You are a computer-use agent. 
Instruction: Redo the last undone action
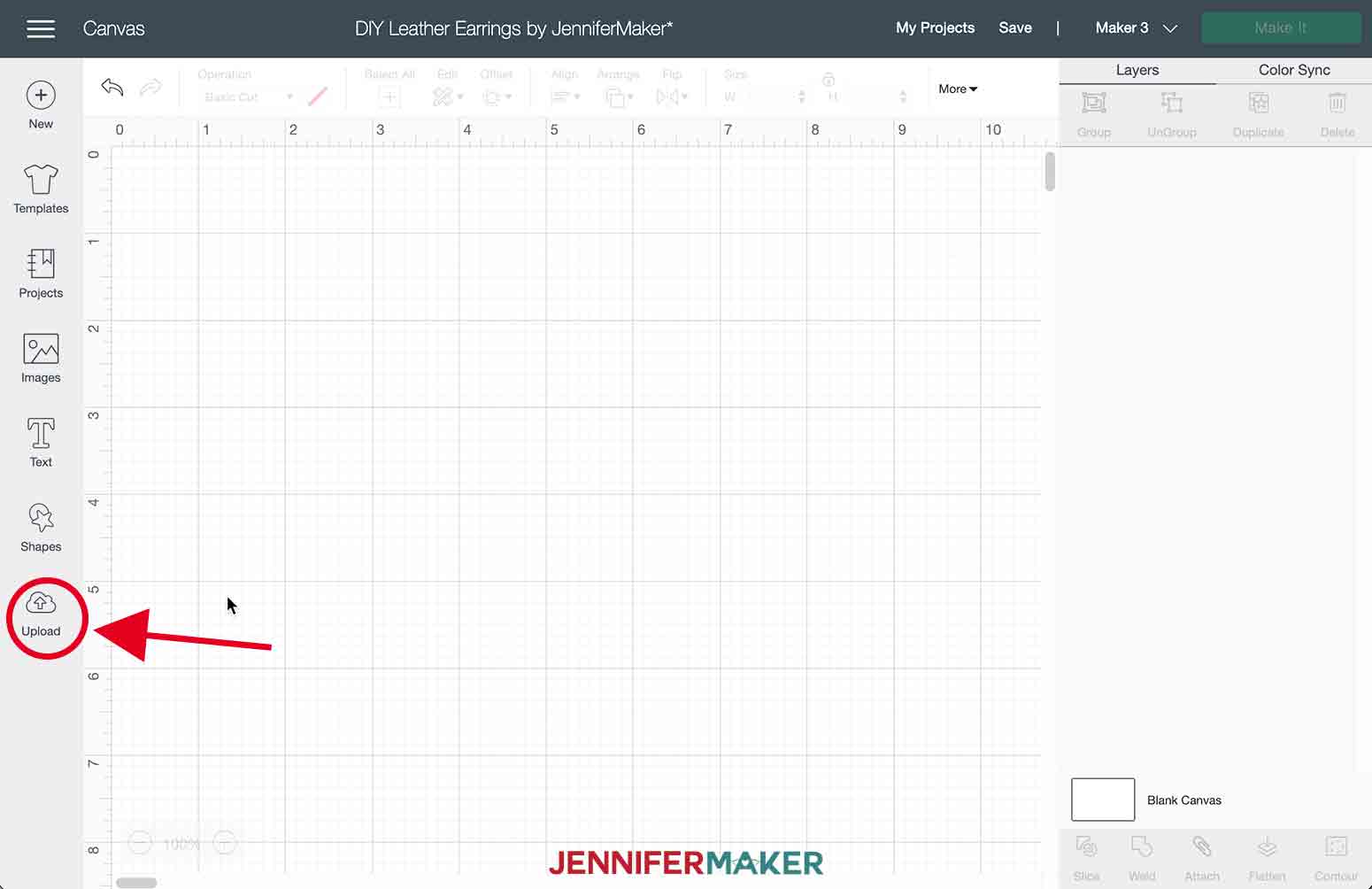(151, 87)
